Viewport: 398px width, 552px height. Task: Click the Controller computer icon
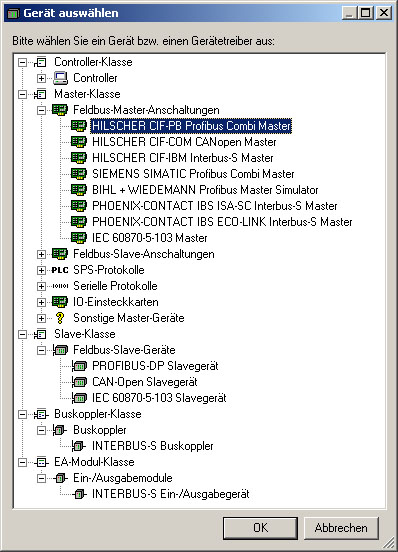click(x=60, y=78)
